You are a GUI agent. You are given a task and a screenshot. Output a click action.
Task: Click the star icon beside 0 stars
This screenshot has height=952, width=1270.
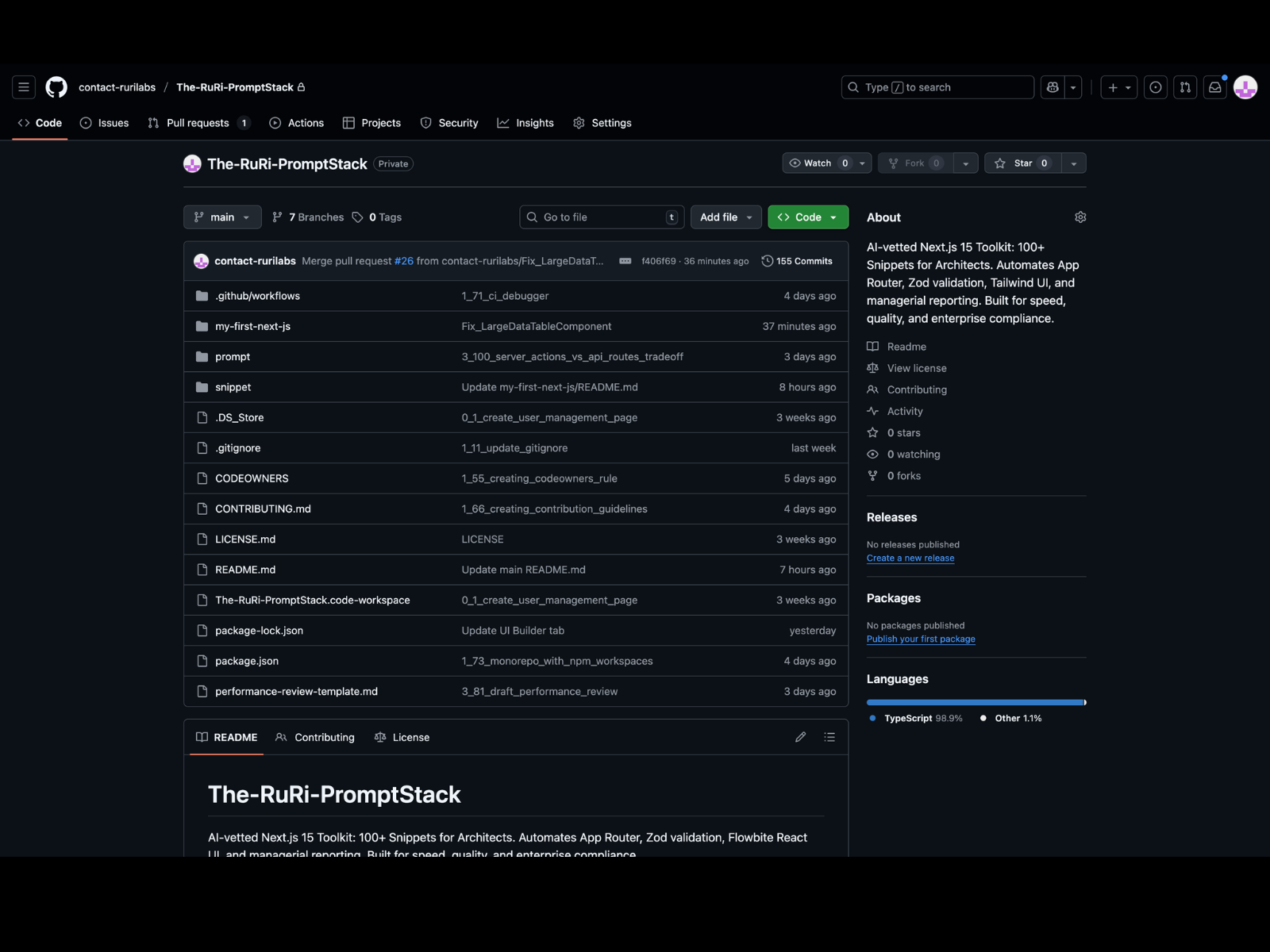872,432
